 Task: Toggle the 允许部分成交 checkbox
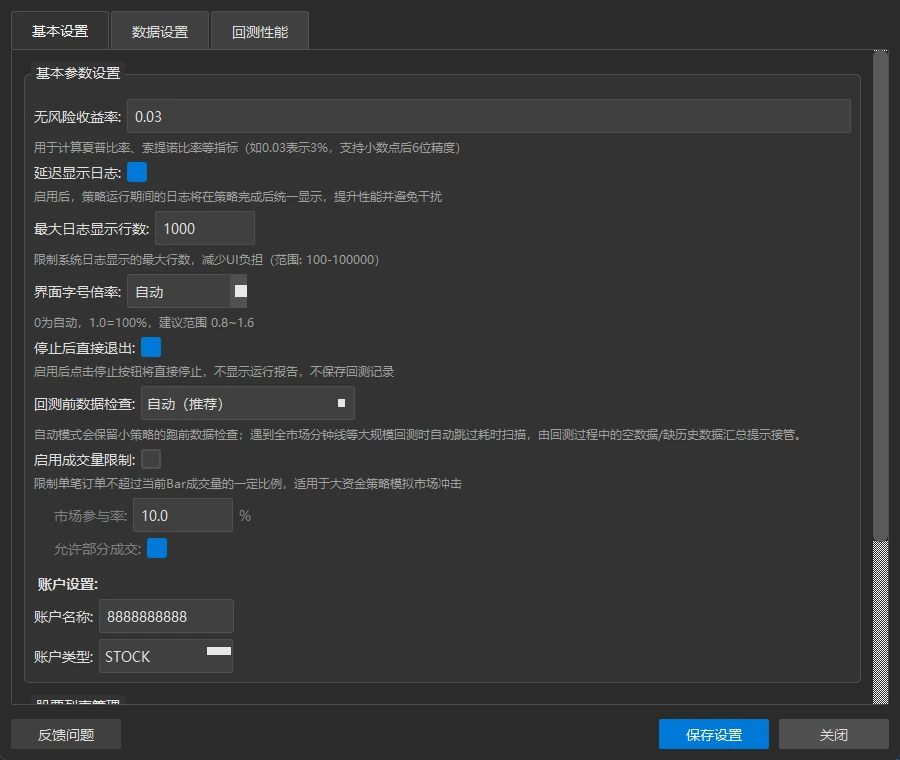(157, 548)
